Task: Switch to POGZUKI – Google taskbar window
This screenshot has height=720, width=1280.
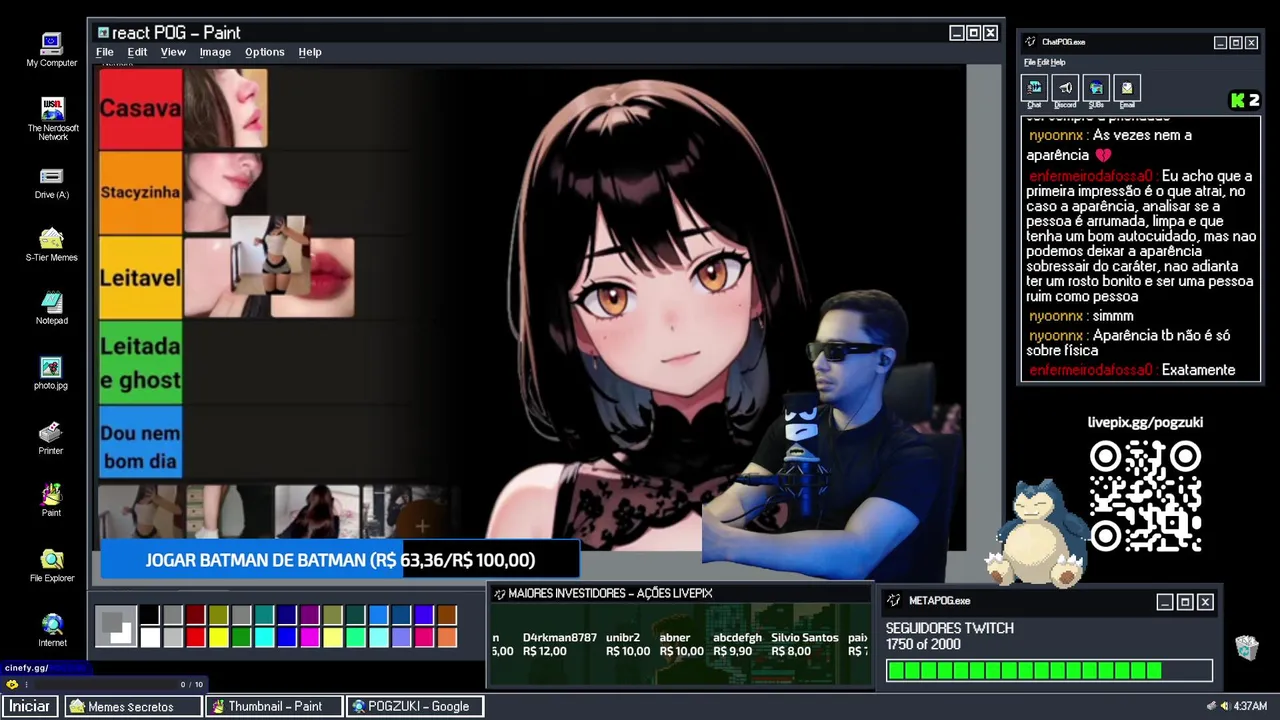Action: click(415, 706)
